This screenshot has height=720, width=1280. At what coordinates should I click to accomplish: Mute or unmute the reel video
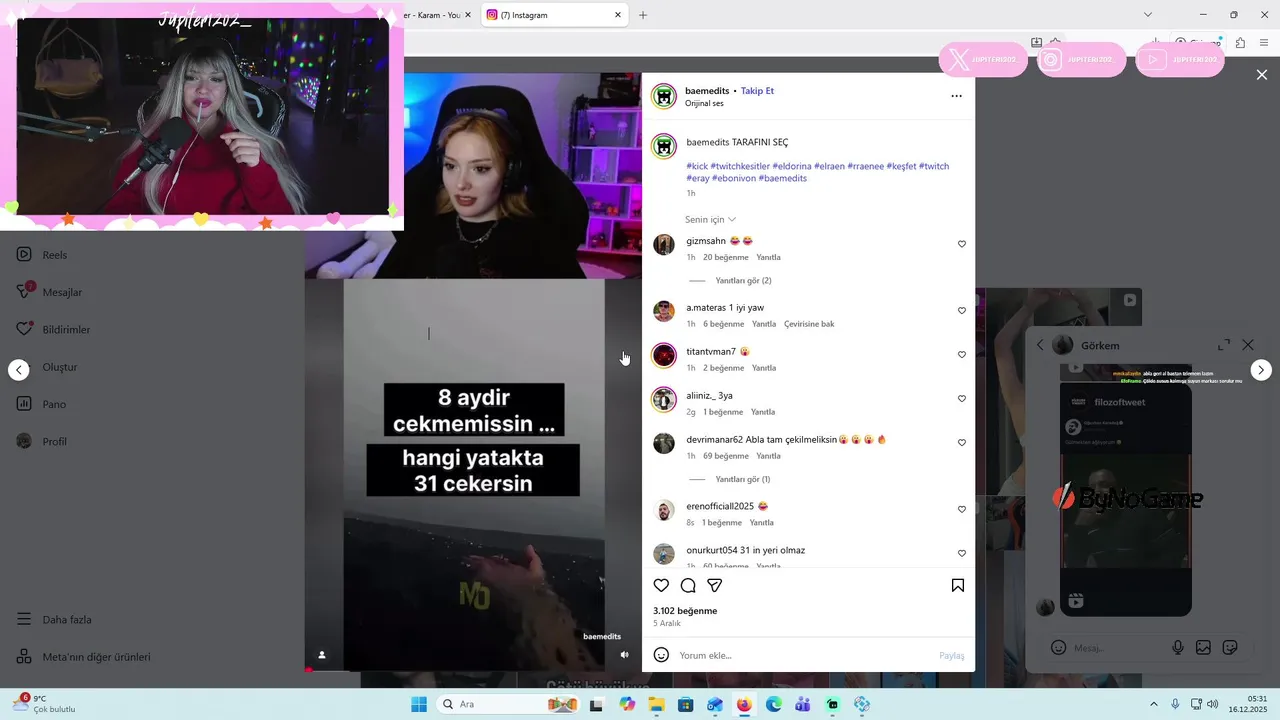[624, 655]
